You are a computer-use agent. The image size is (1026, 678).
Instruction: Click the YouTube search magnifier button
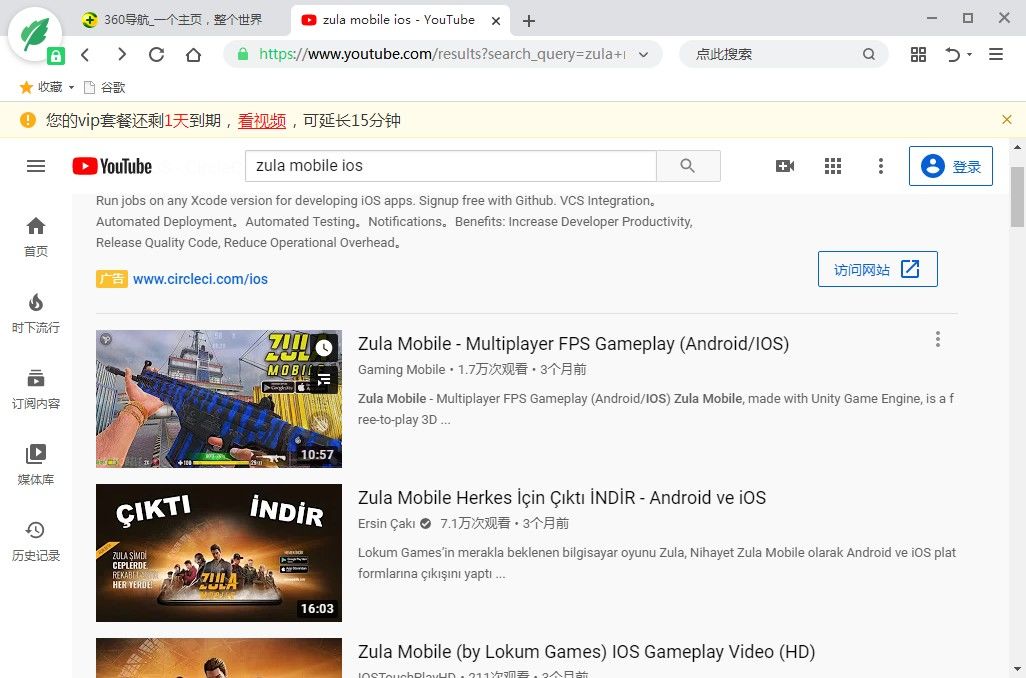tap(688, 166)
